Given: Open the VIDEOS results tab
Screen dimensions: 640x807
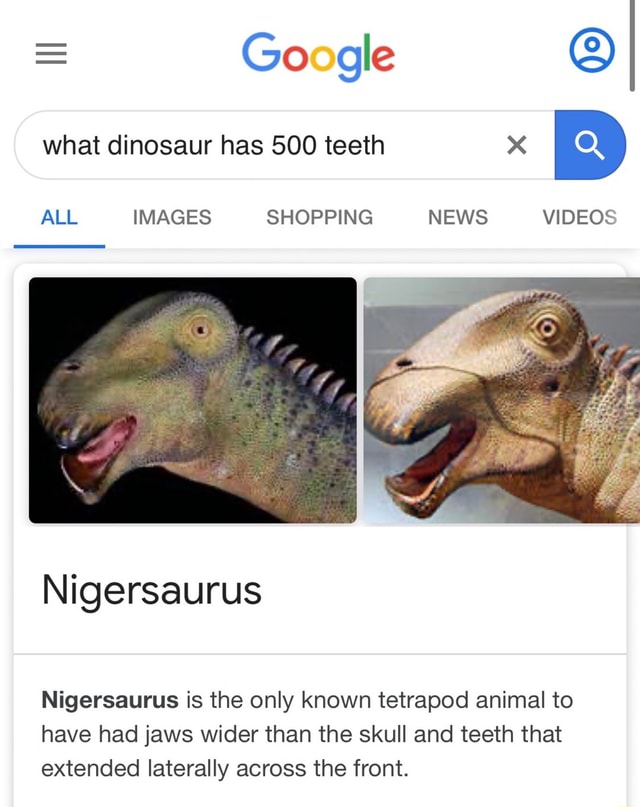Looking at the screenshot, I should click(x=580, y=217).
